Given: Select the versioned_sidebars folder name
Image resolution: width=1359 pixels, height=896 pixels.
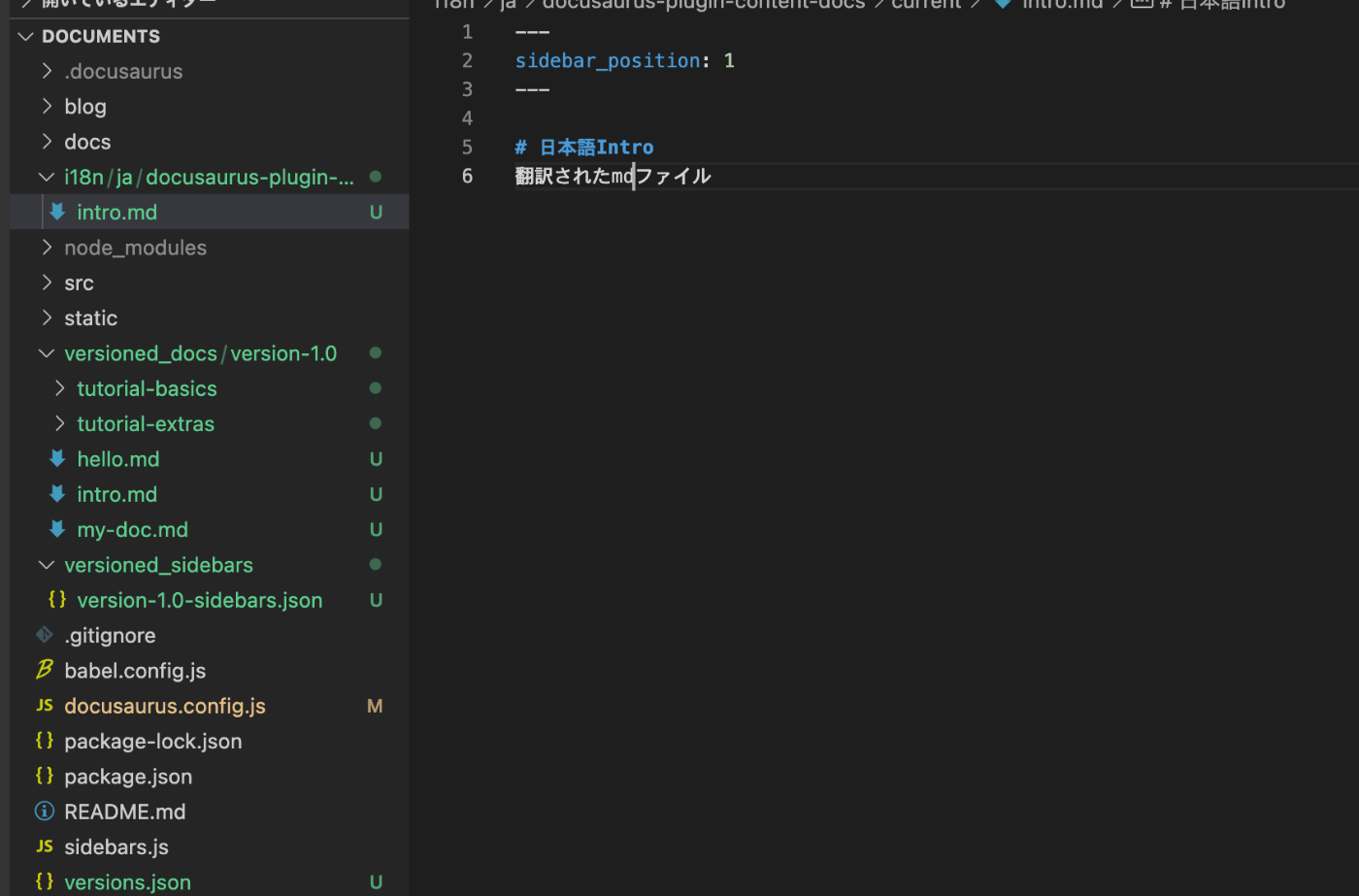Looking at the screenshot, I should [159, 565].
